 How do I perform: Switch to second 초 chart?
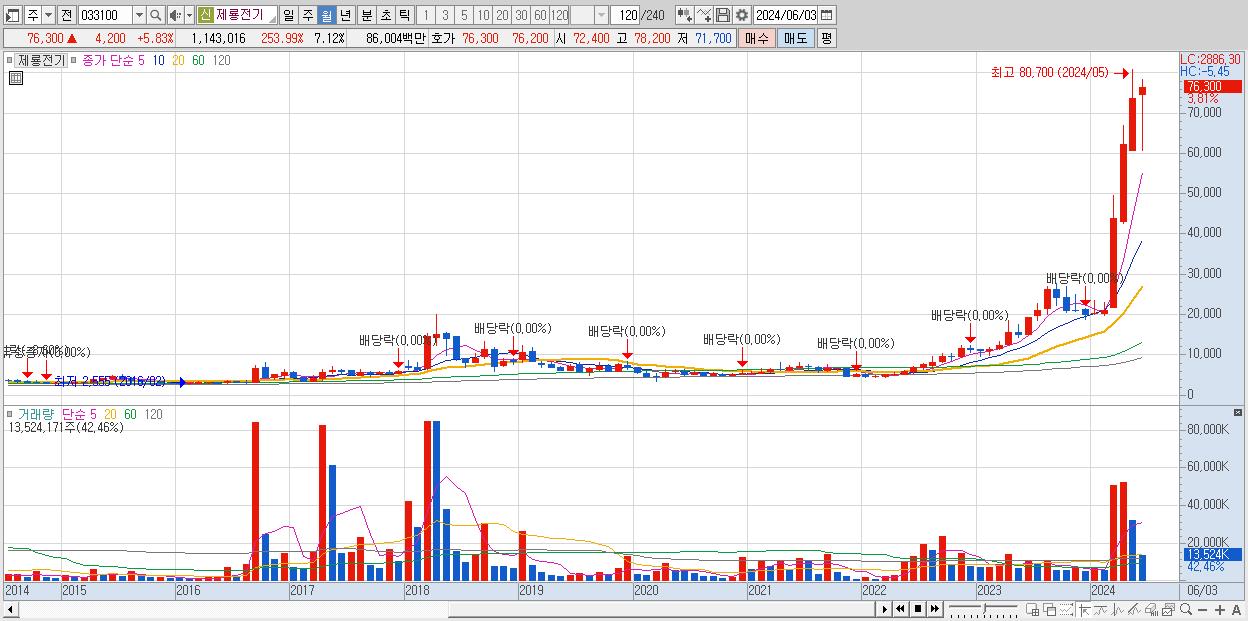[x=385, y=15]
